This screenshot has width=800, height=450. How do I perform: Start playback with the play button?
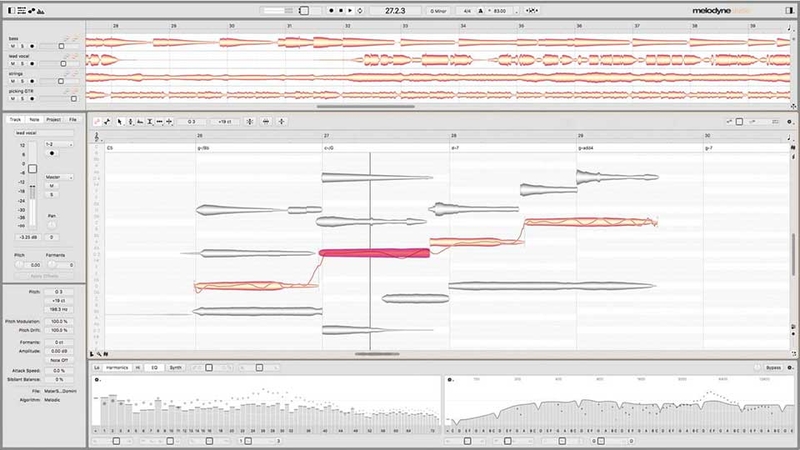coord(350,10)
